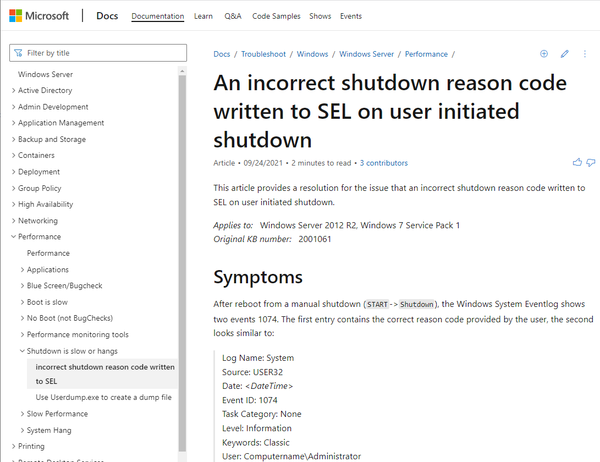Viewport: 600px width, 462px height.
Task: Click the add to collection plus icon
Action: pyautogui.click(x=544, y=54)
